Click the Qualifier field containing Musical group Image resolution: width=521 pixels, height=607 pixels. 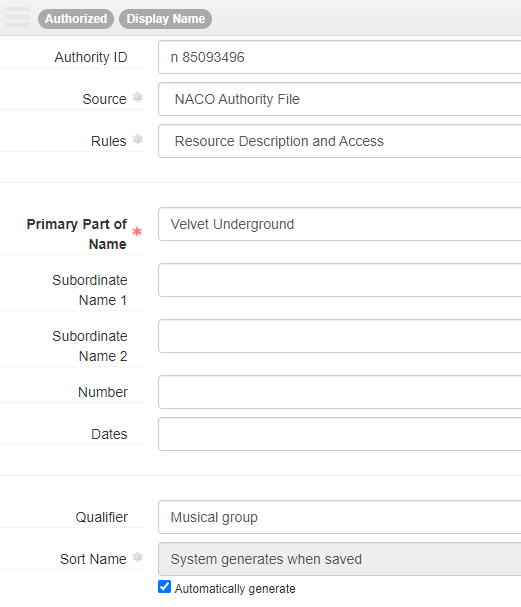click(339, 517)
